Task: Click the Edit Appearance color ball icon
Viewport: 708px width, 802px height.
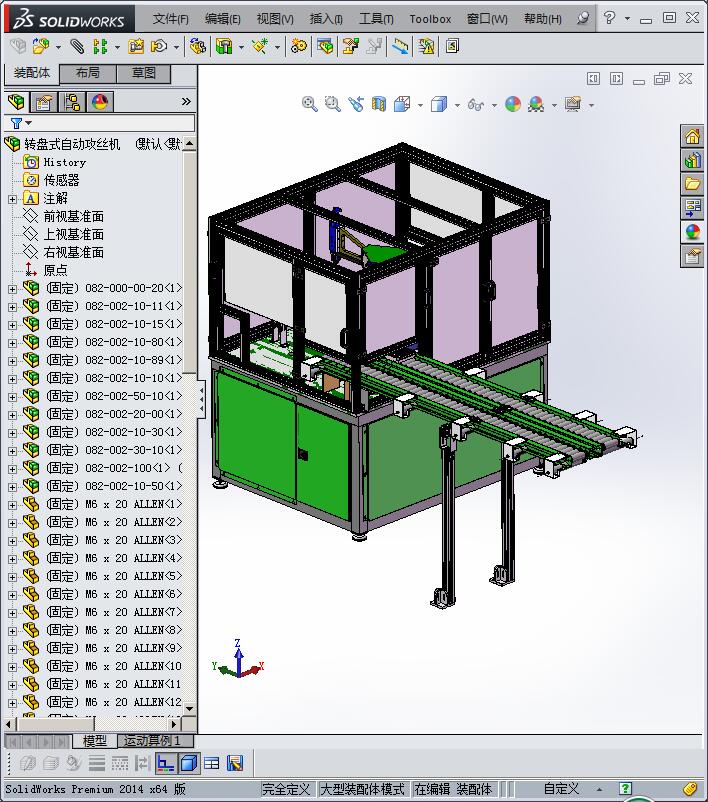Action: click(513, 104)
